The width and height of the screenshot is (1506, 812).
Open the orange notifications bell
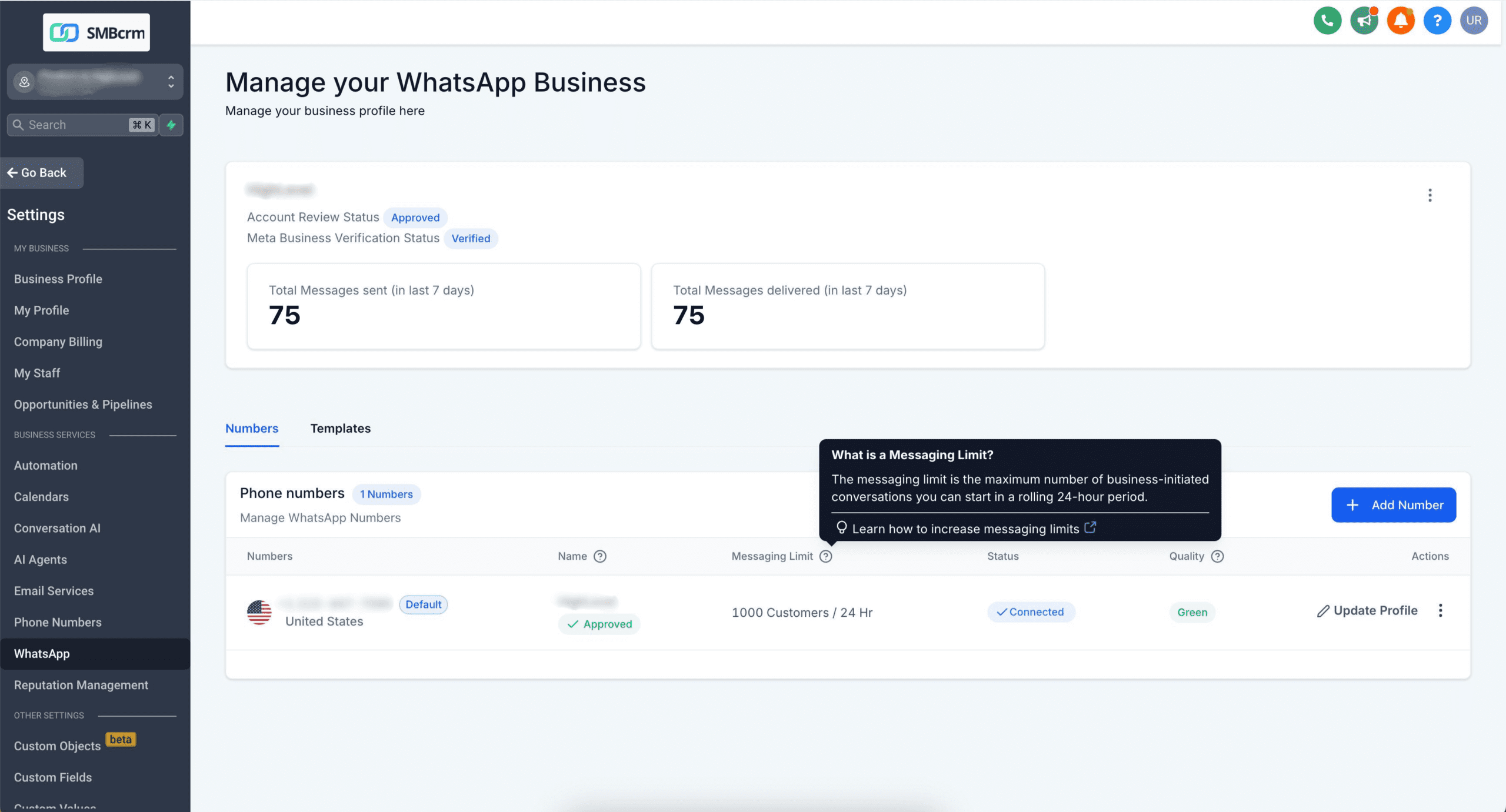coord(1401,21)
